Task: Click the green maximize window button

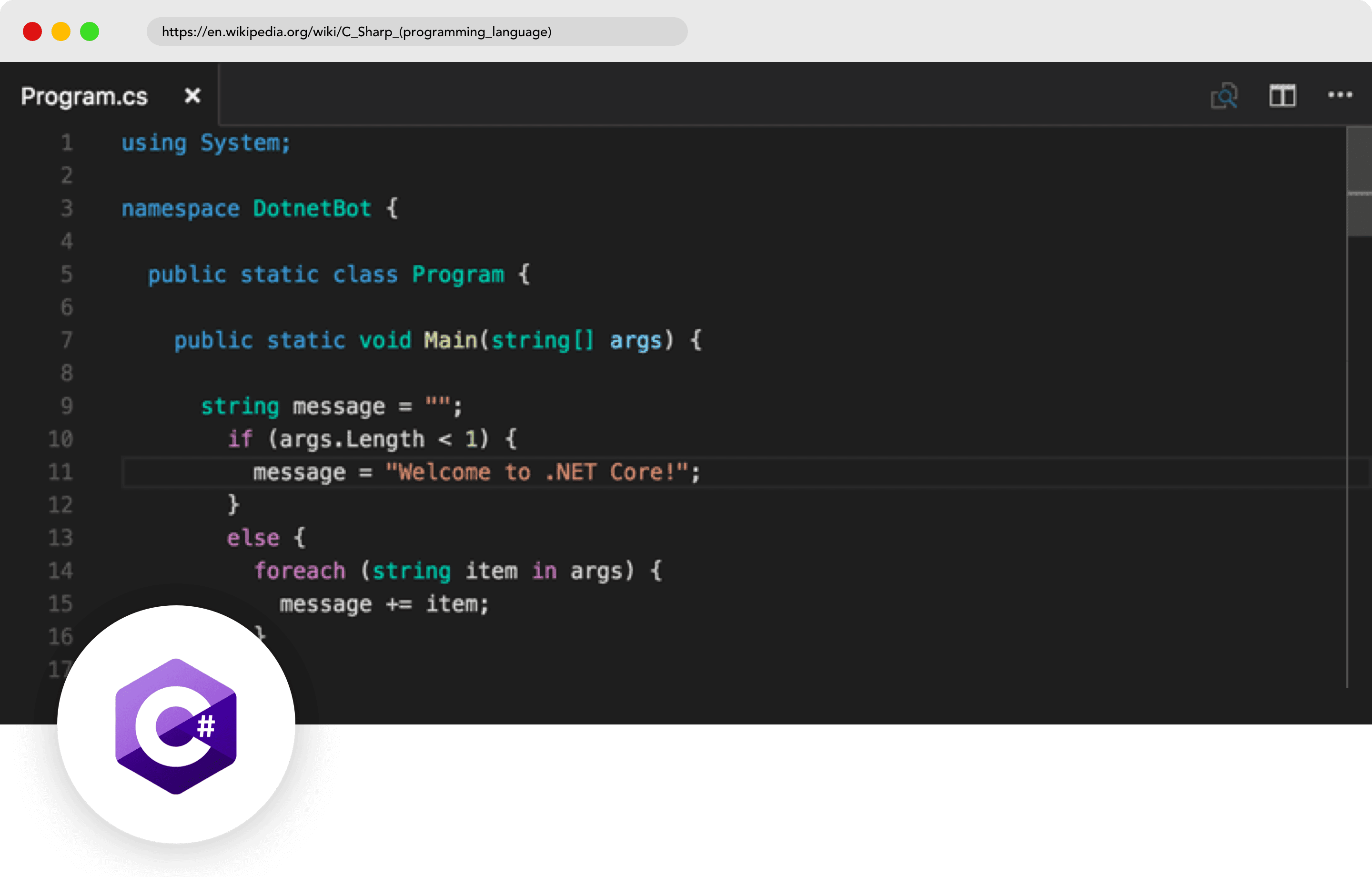Action: (90, 31)
